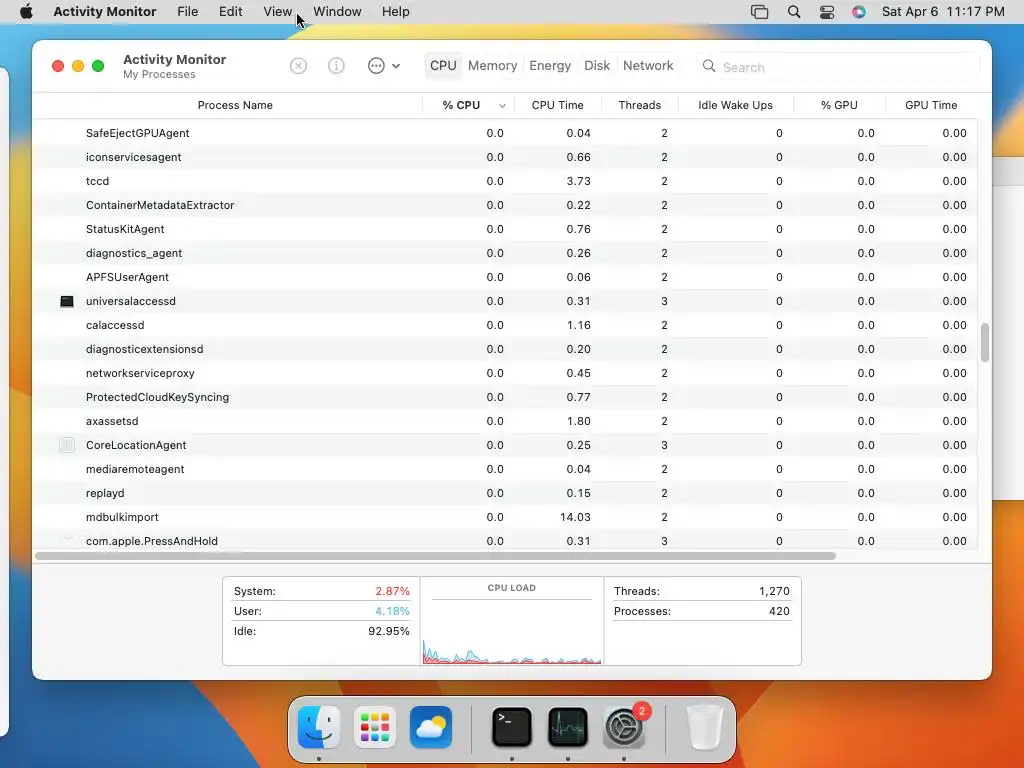
Task: Open Terminal from the Dock
Action: coord(511,727)
